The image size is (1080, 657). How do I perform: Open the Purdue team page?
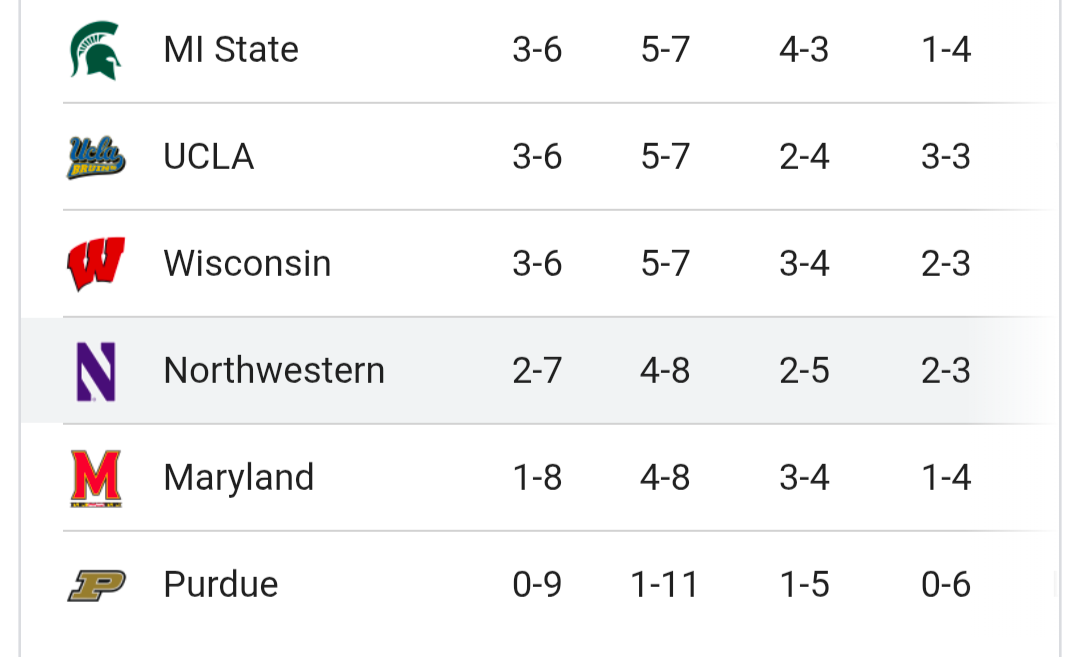[x=221, y=585]
